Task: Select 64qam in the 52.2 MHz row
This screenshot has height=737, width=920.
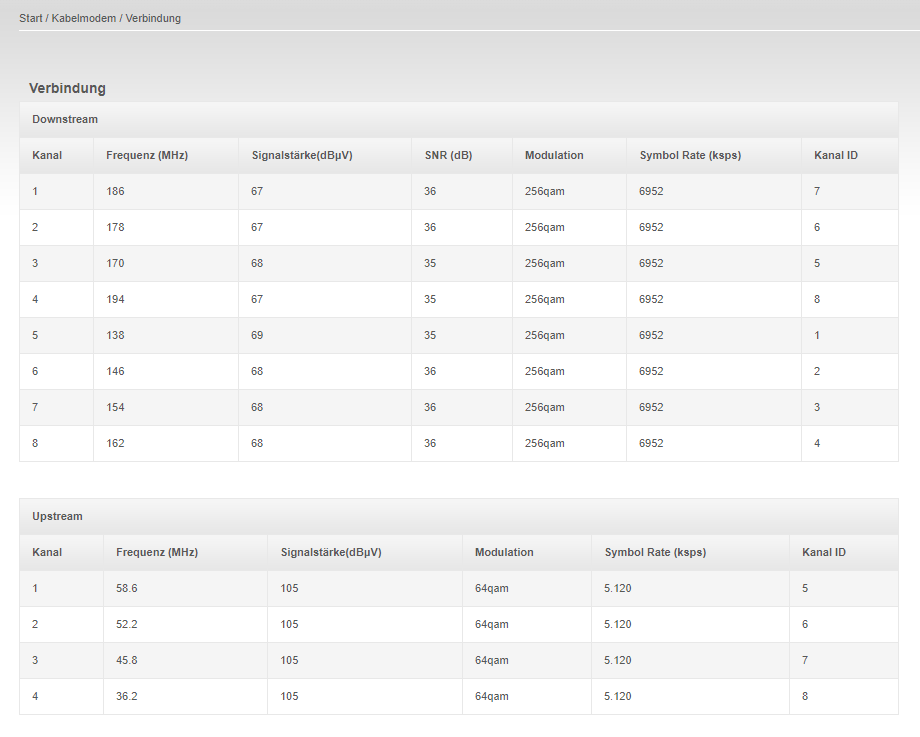Action: tap(492, 624)
